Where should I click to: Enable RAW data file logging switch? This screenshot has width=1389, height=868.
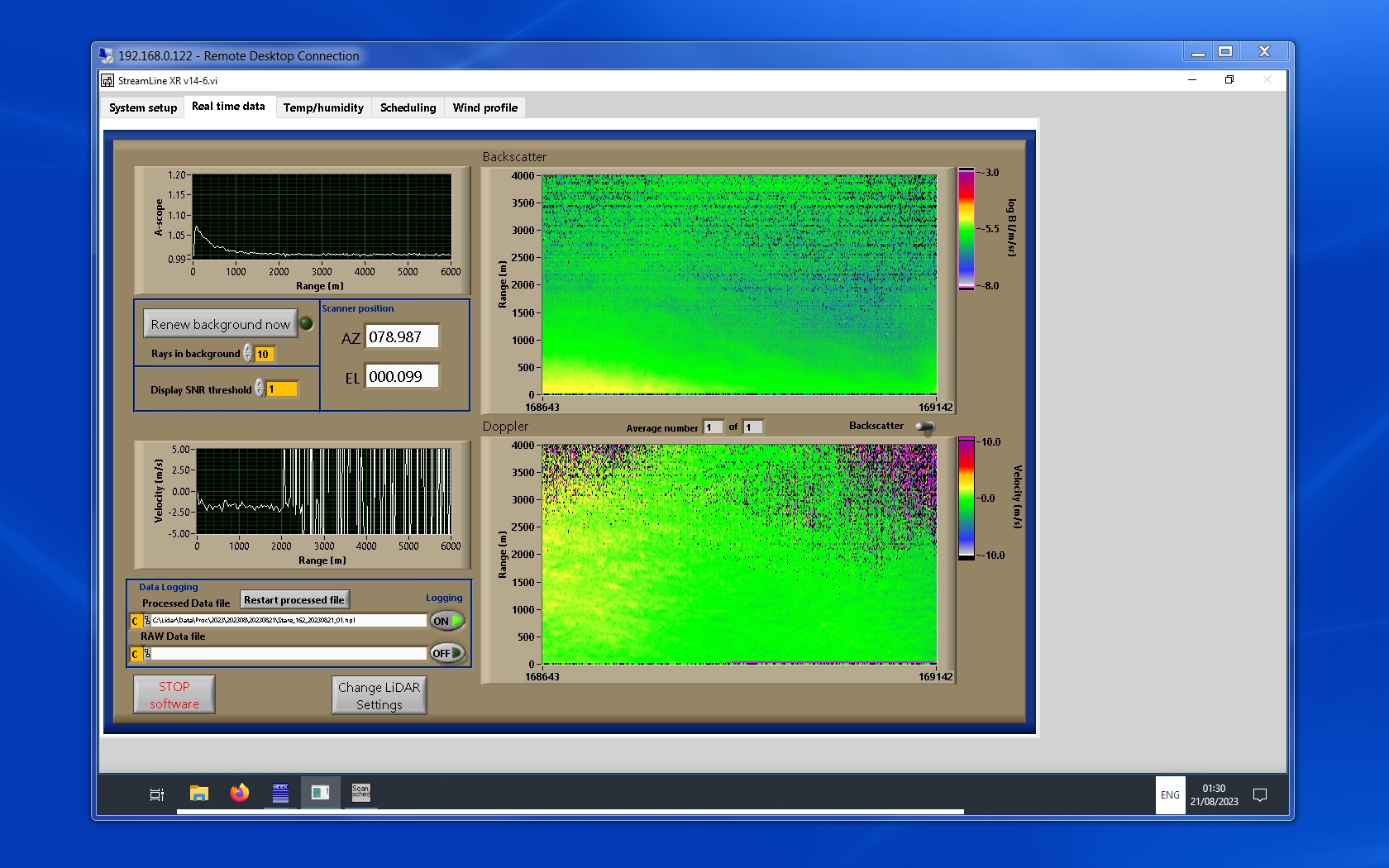(447, 653)
